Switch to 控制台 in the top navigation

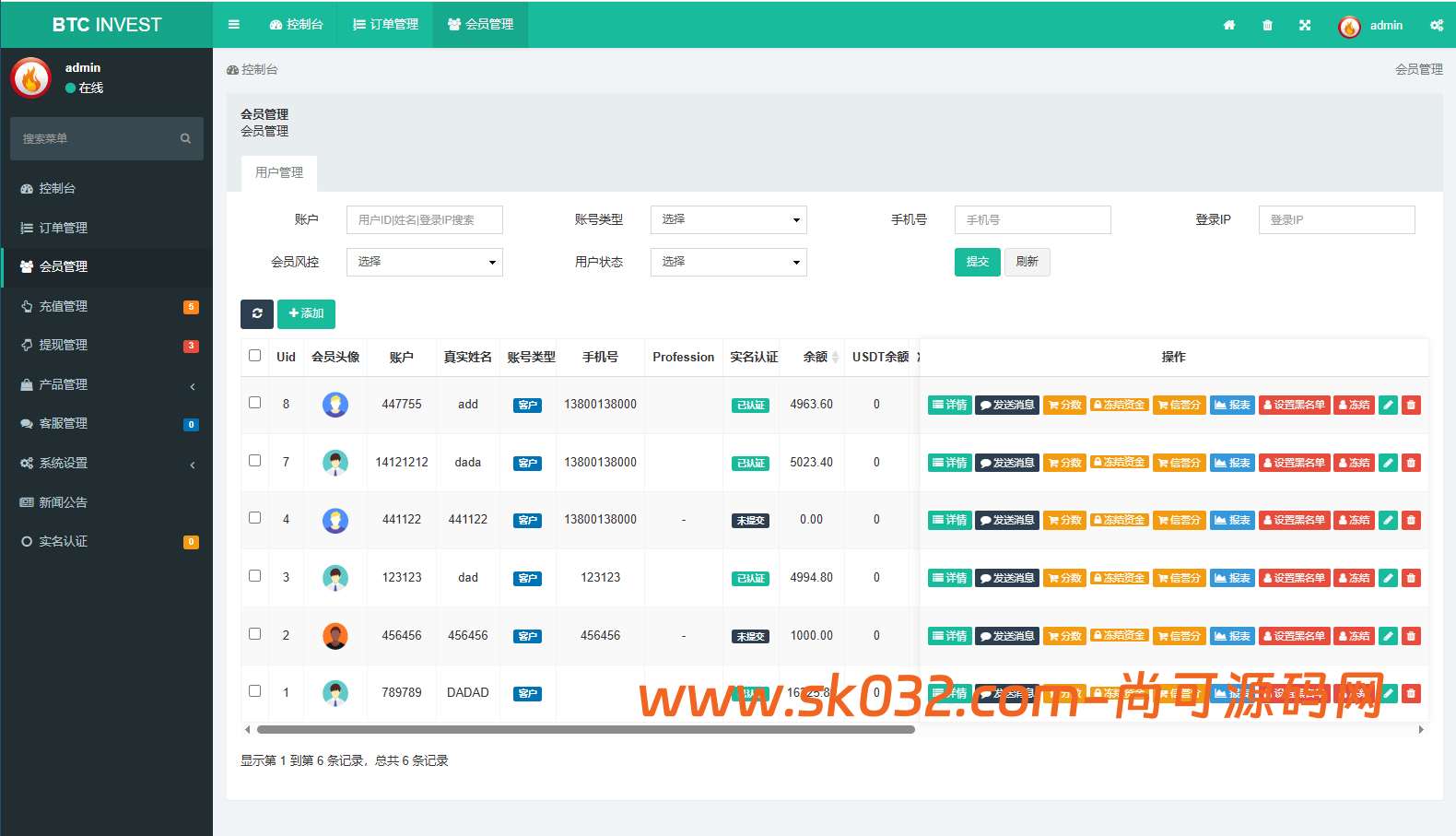tap(296, 25)
